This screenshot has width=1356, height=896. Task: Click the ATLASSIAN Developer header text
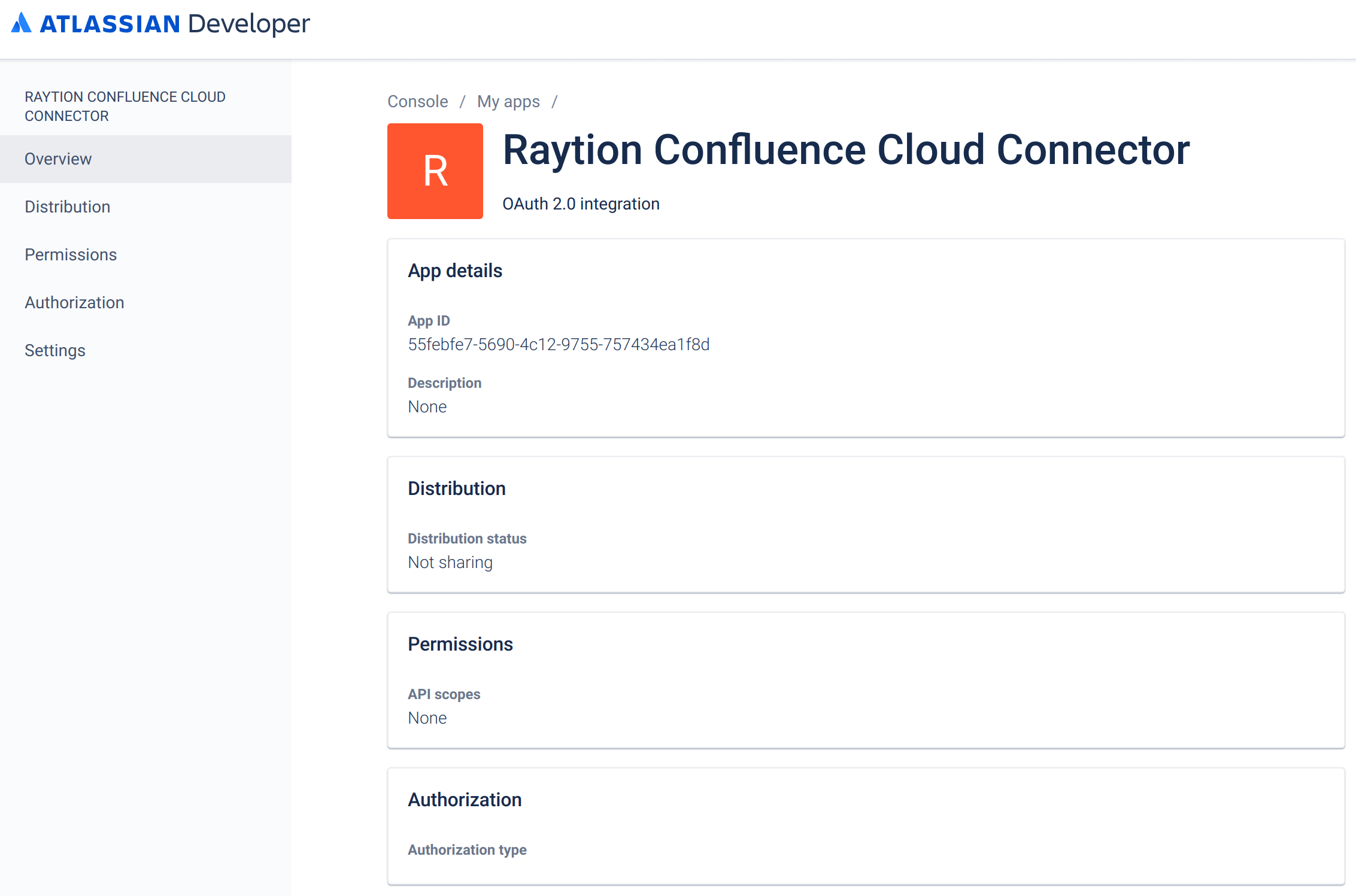(x=174, y=24)
